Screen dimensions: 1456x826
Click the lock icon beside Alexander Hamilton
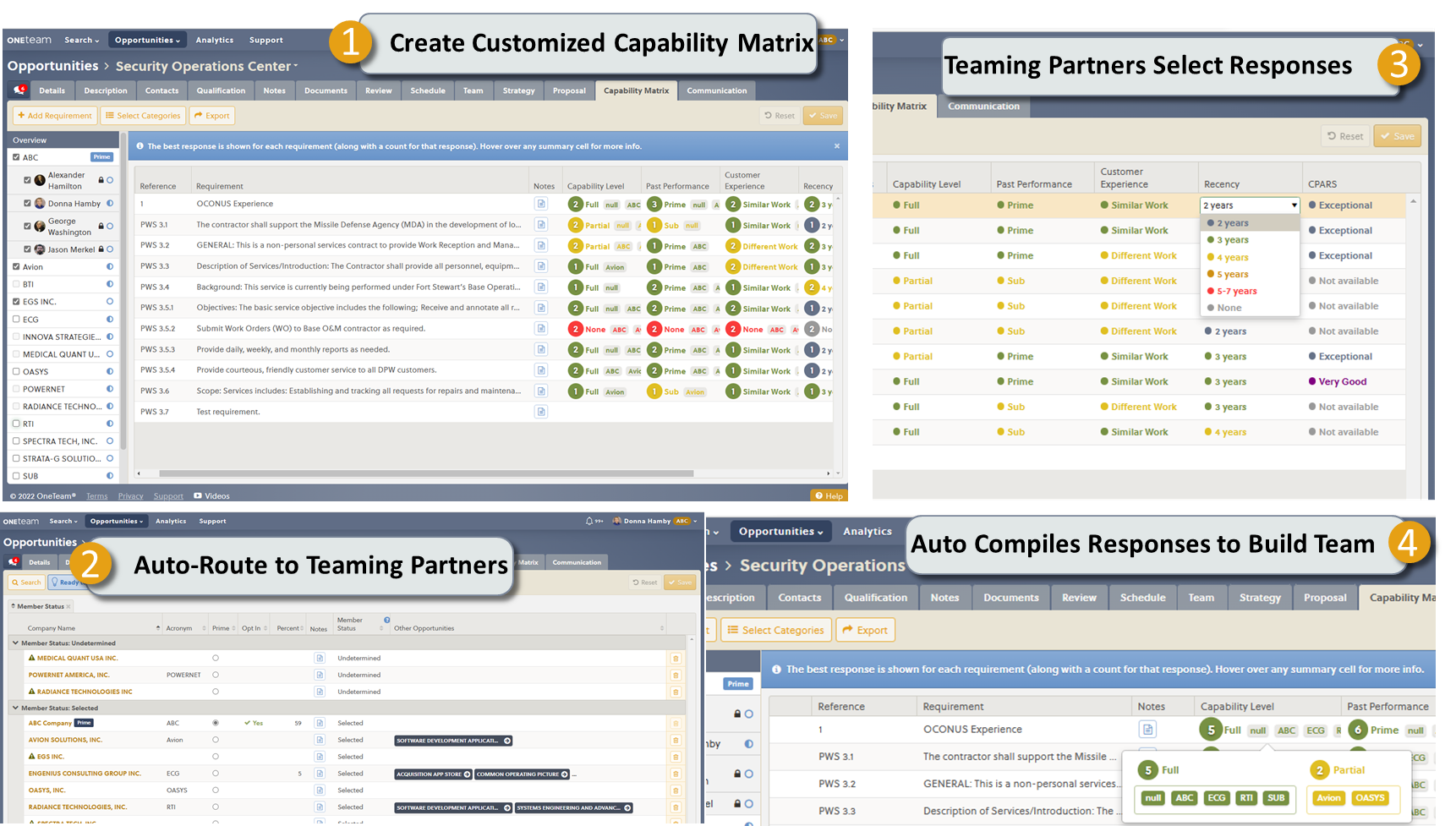(x=101, y=179)
